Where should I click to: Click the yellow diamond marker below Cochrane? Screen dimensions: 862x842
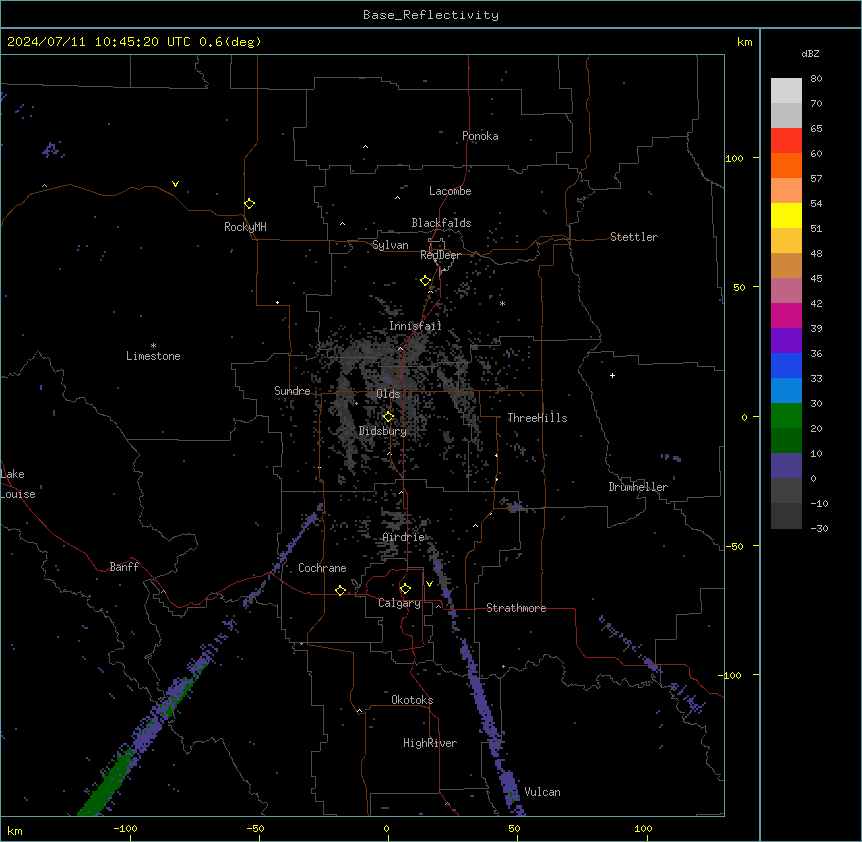340,590
